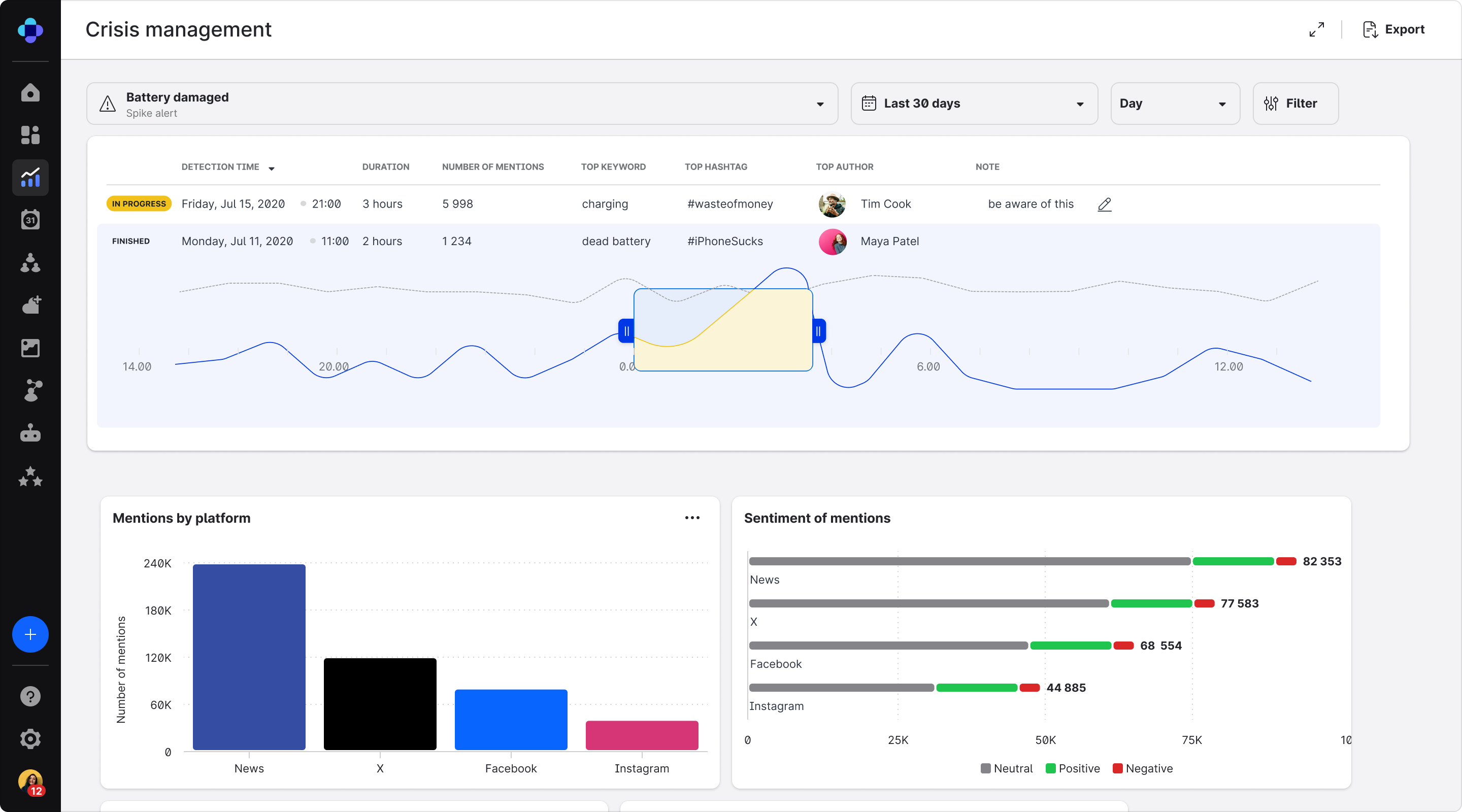
Task: Expand the Battery damaged alert dropdown
Action: coord(462,103)
